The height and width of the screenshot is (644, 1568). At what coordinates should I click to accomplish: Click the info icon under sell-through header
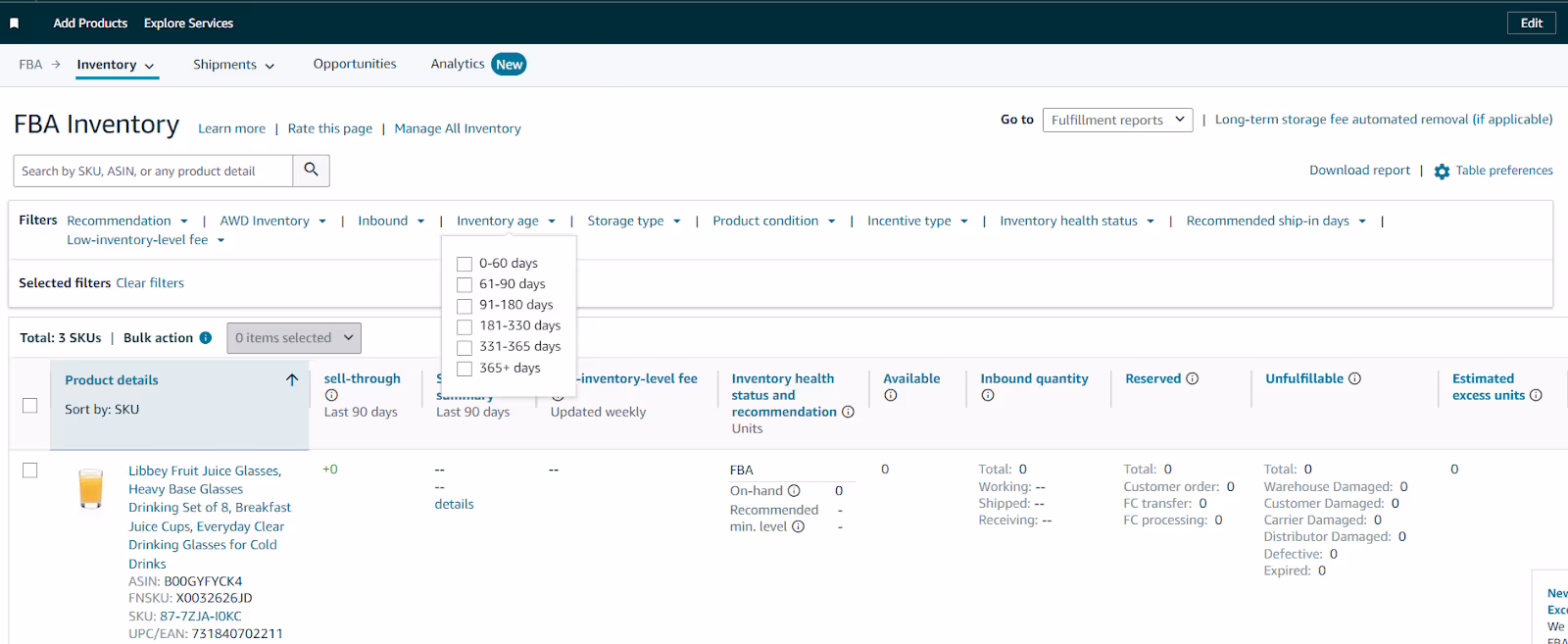coord(331,395)
